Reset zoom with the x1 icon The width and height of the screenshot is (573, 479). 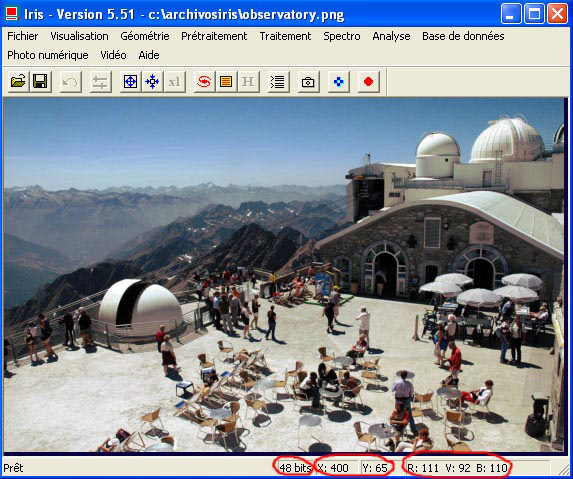[175, 81]
